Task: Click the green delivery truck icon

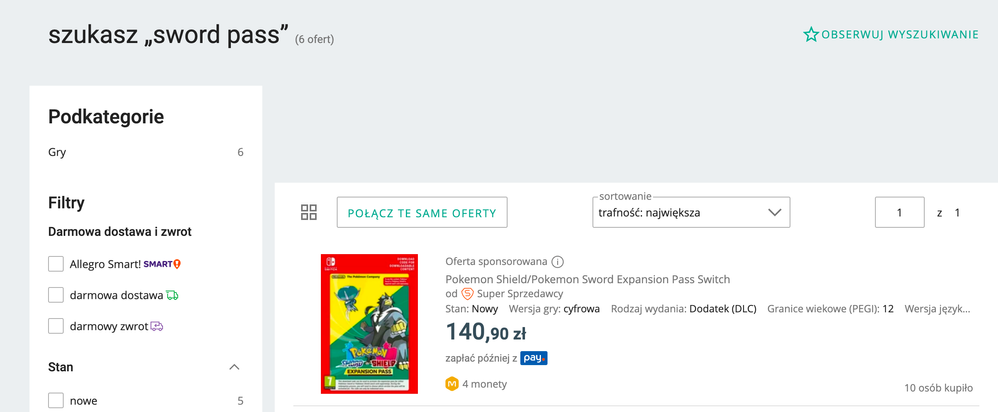Action: pos(172,295)
